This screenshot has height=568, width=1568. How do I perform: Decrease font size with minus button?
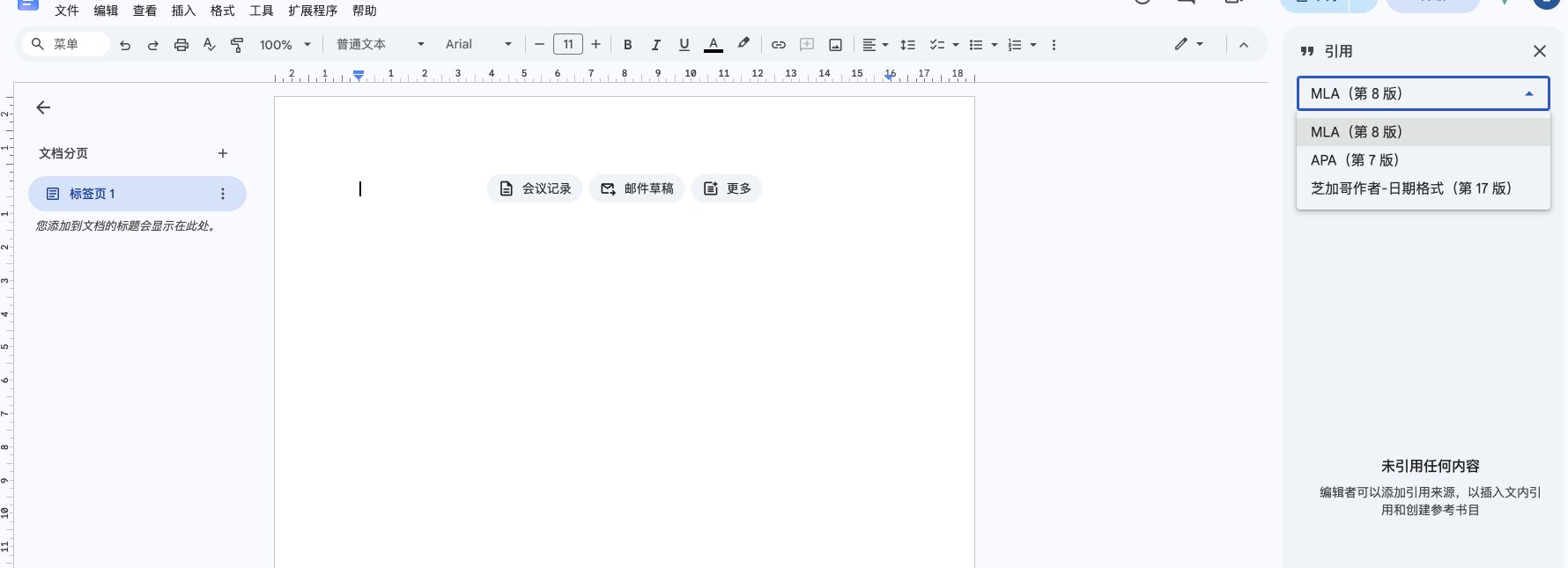coord(539,44)
